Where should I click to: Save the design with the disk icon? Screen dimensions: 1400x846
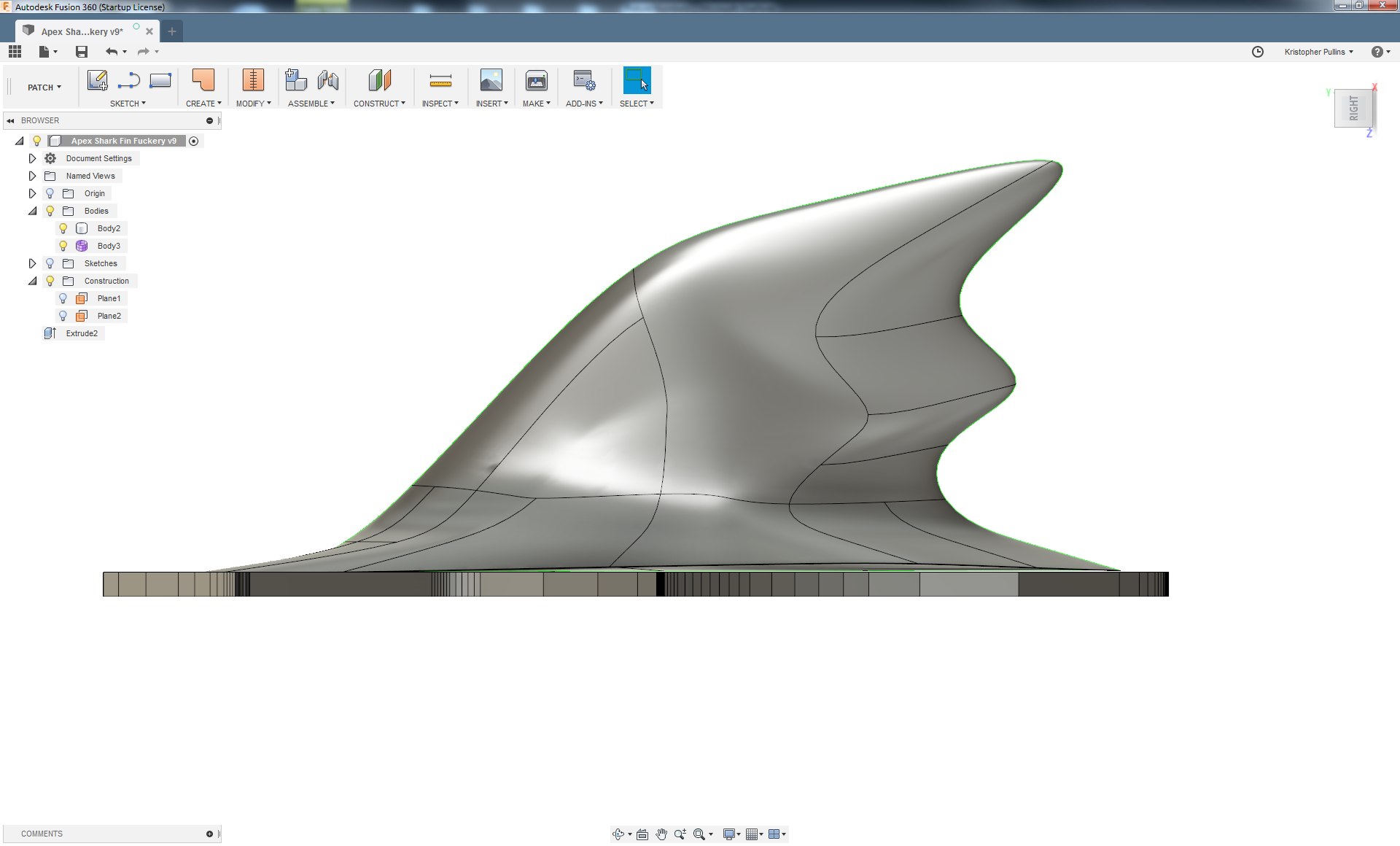pyautogui.click(x=82, y=51)
